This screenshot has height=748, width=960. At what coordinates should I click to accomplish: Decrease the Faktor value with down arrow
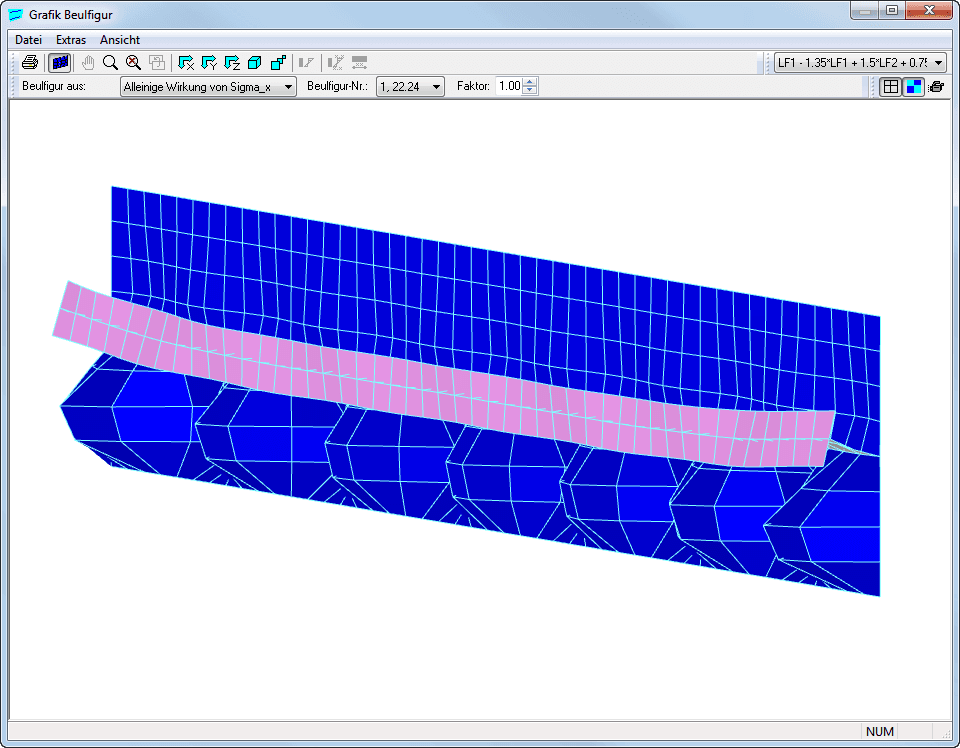(x=531, y=91)
